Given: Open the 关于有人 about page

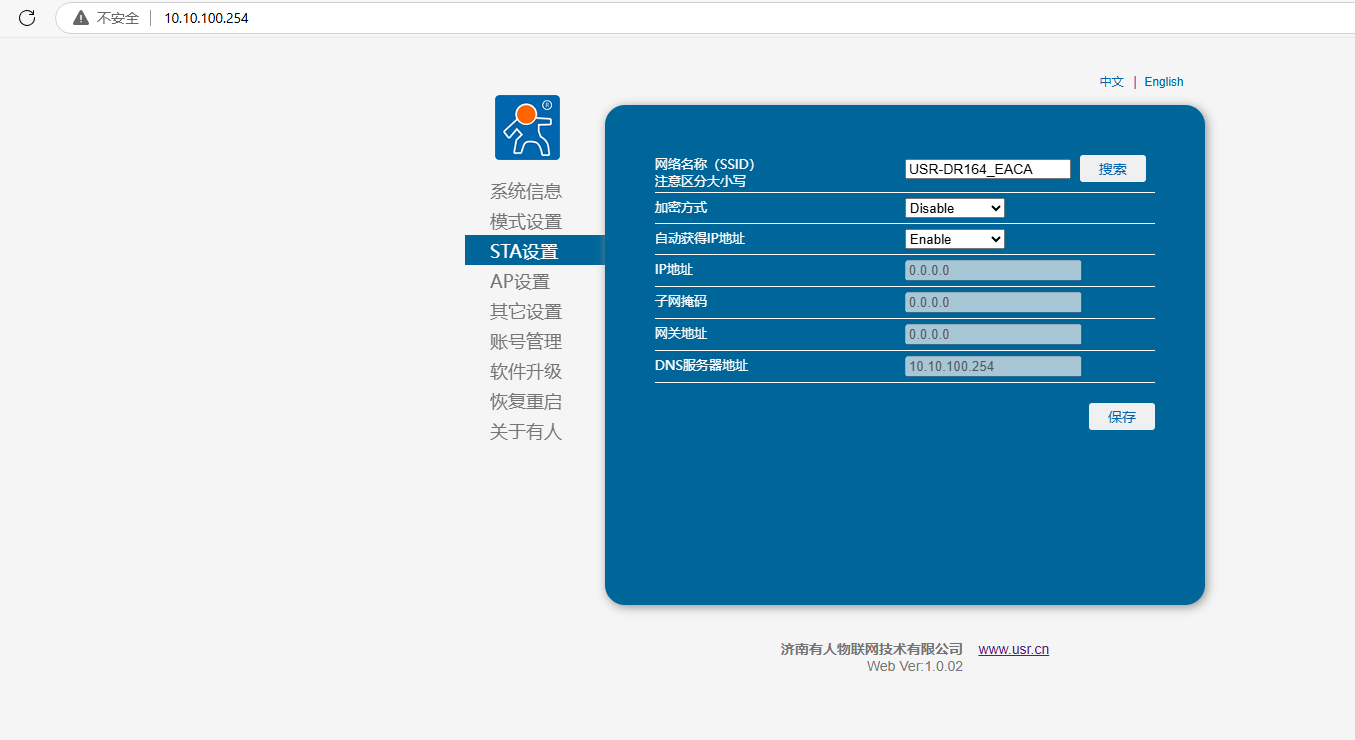Looking at the screenshot, I should [x=526, y=432].
